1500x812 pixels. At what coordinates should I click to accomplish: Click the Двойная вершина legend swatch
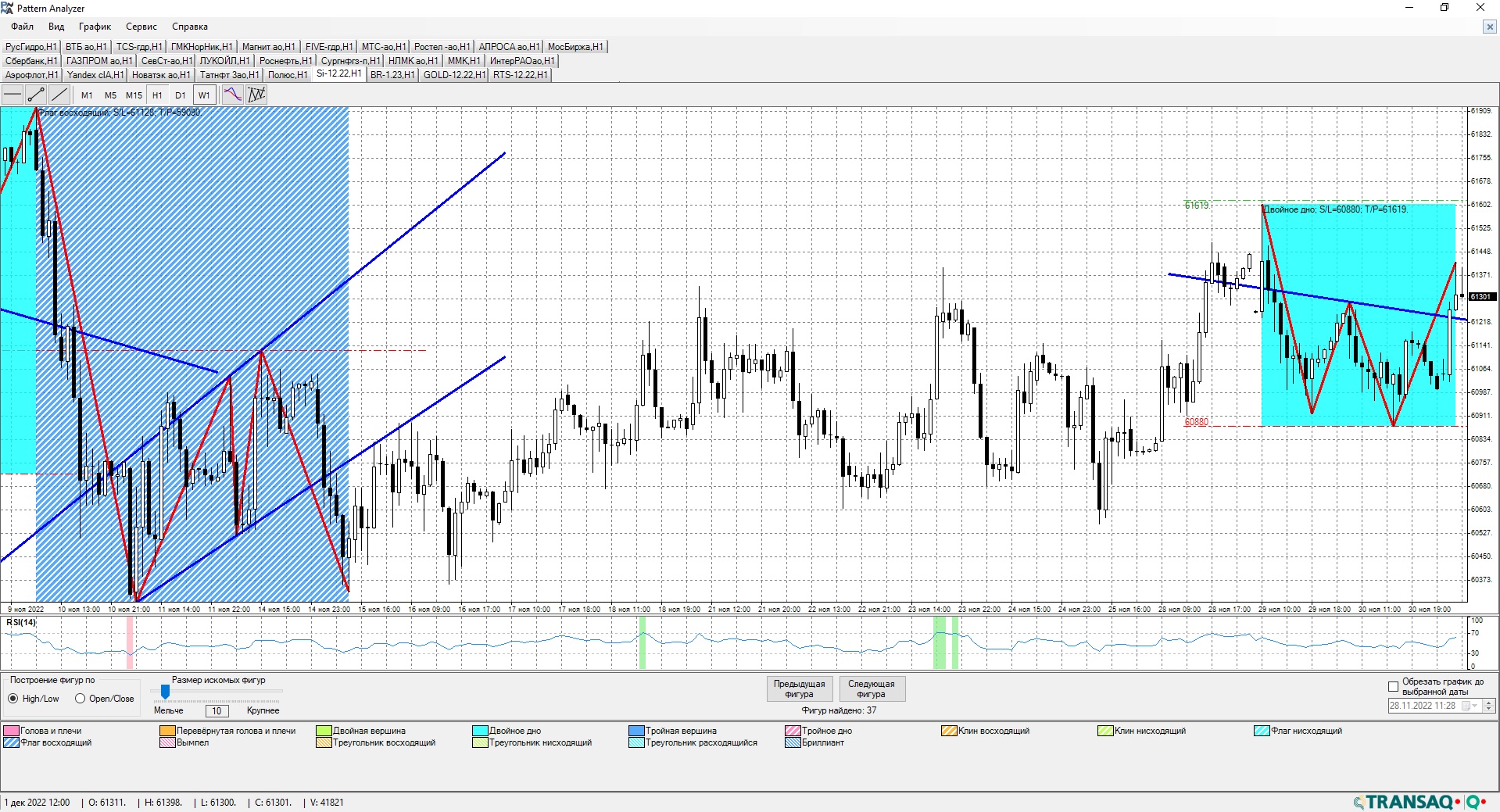324,732
